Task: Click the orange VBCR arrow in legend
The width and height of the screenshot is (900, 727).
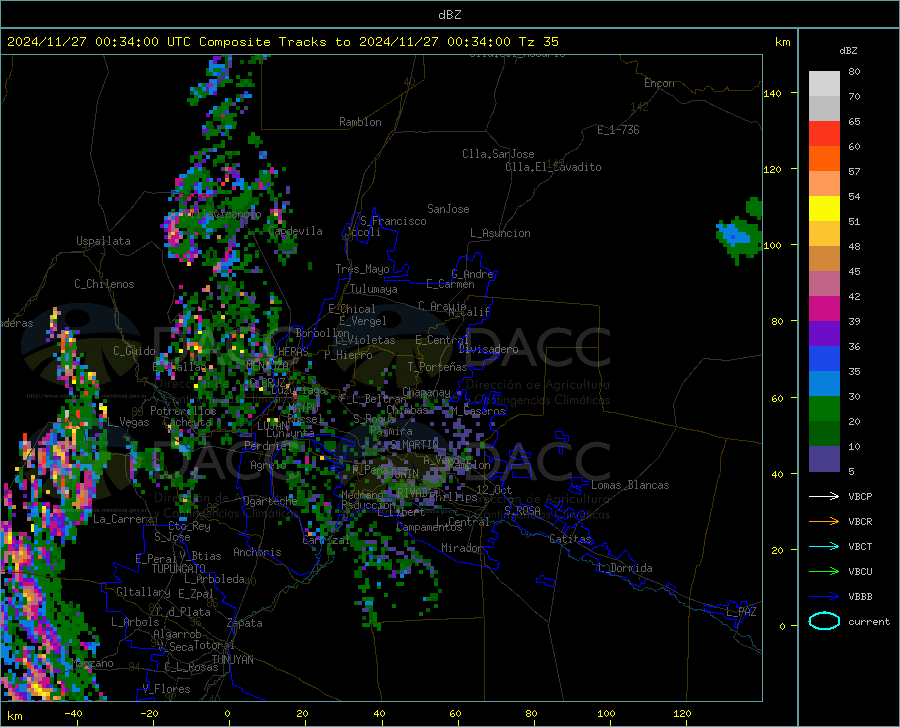Action: point(824,522)
